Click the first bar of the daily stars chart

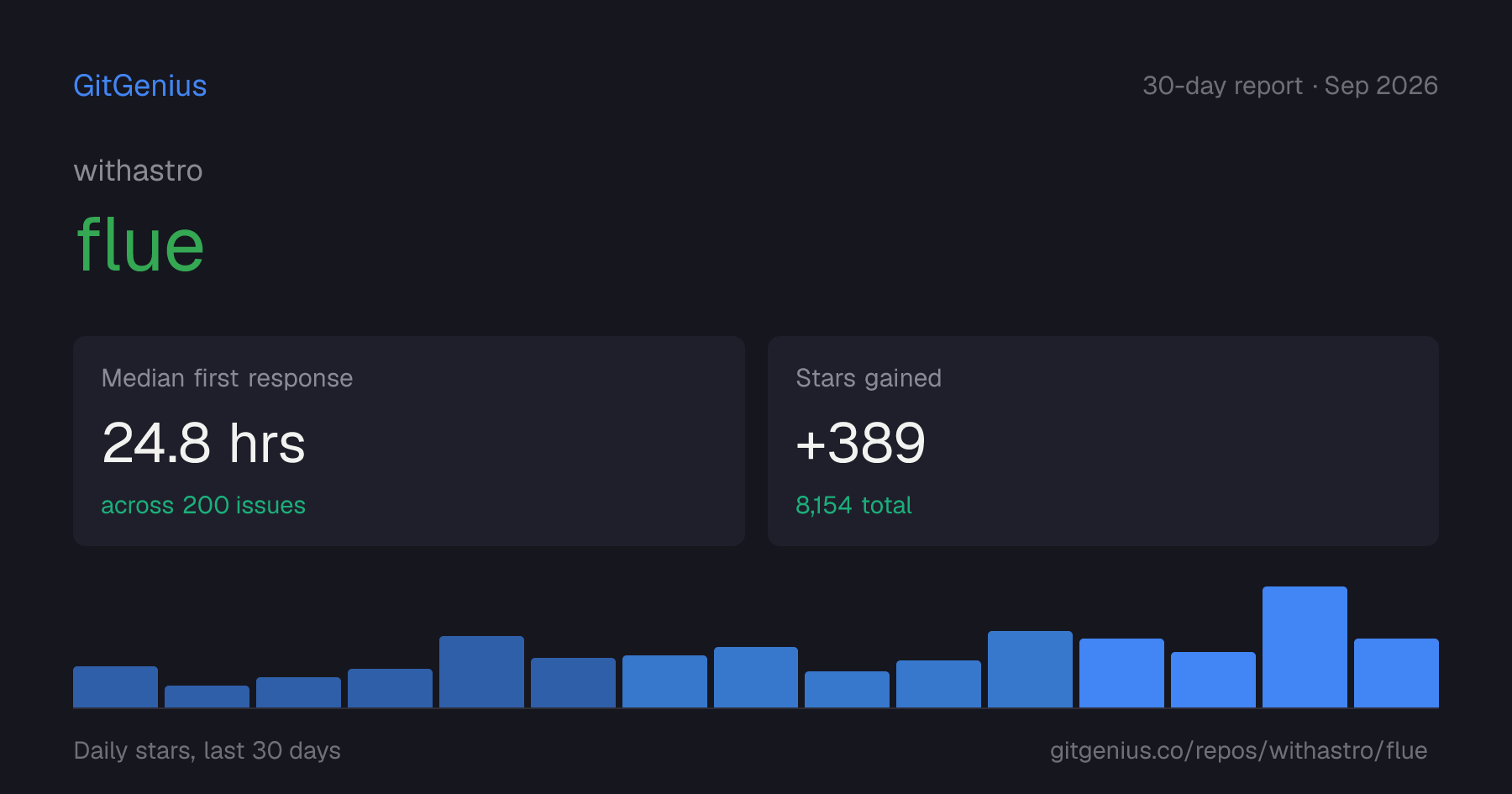pyautogui.click(x=115, y=686)
